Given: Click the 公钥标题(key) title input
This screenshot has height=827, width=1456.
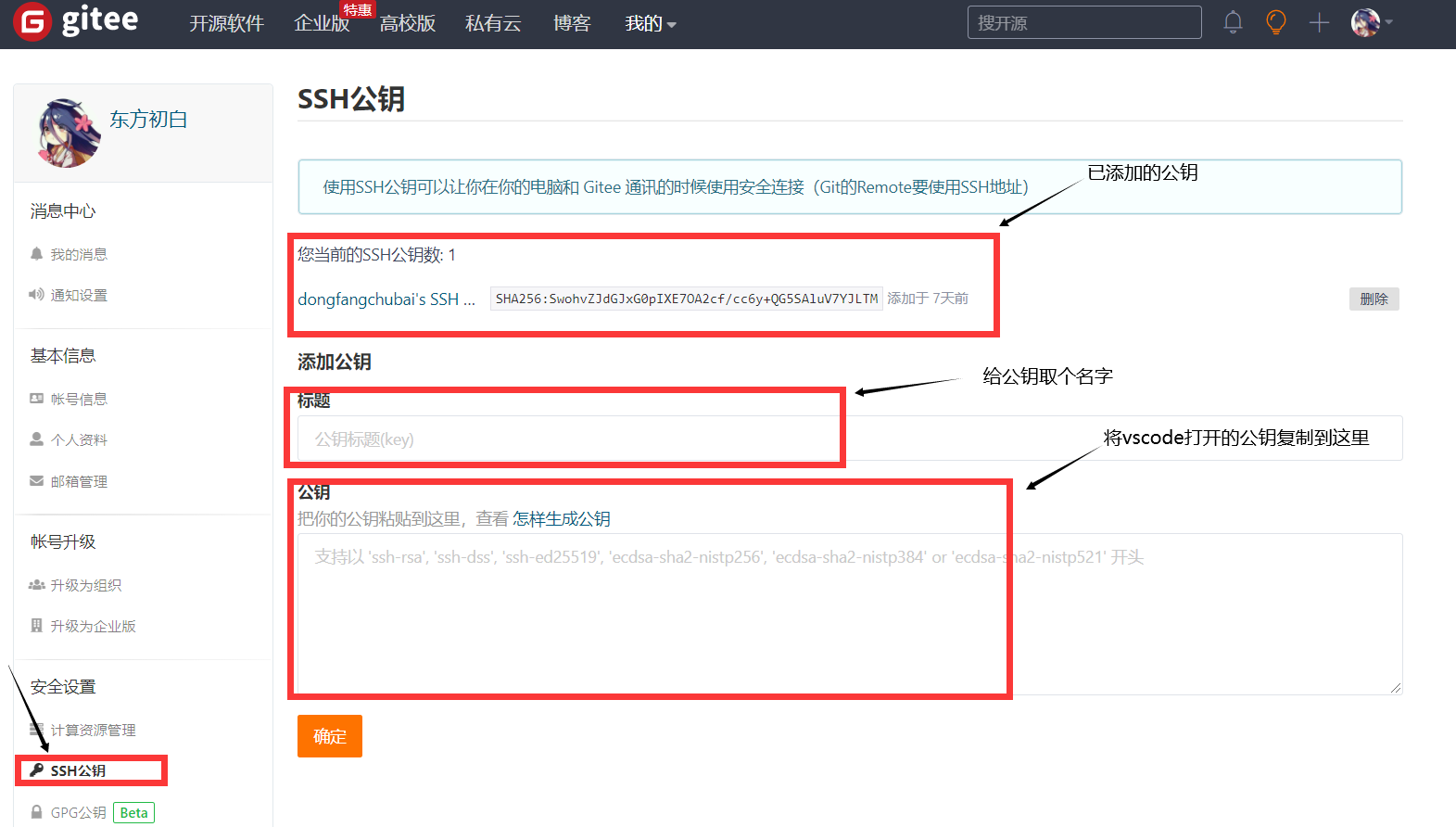Looking at the screenshot, I should pos(850,439).
